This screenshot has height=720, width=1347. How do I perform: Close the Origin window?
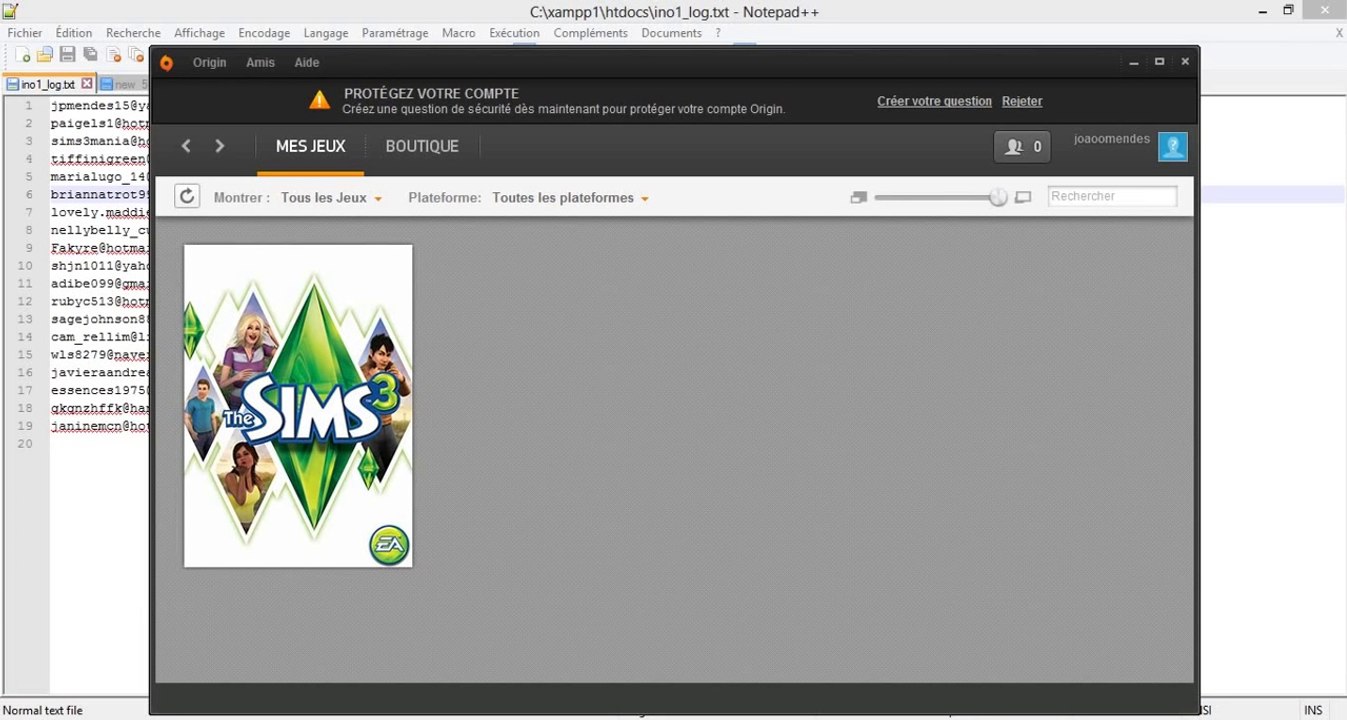coord(1185,62)
